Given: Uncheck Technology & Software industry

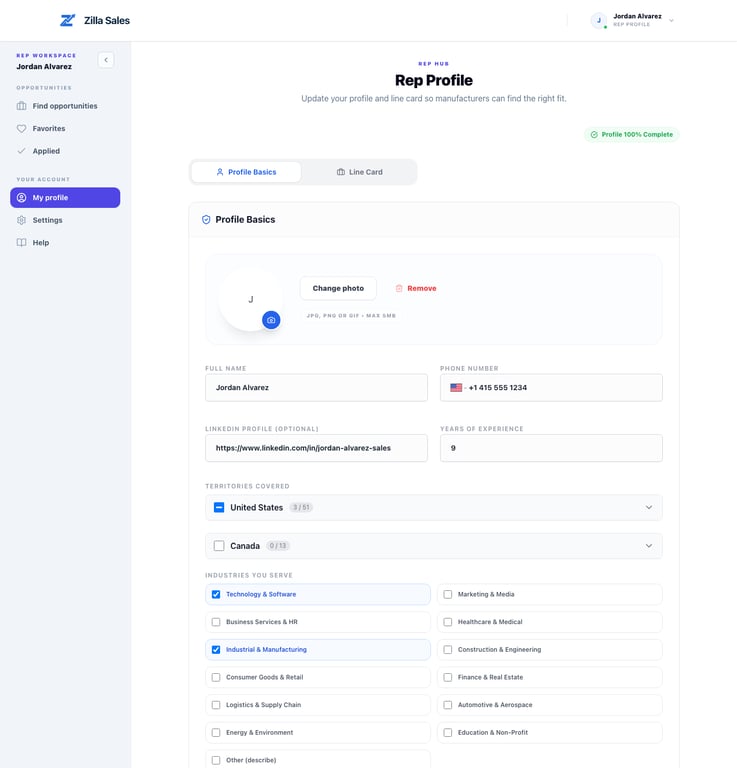Looking at the screenshot, I should coord(216,594).
